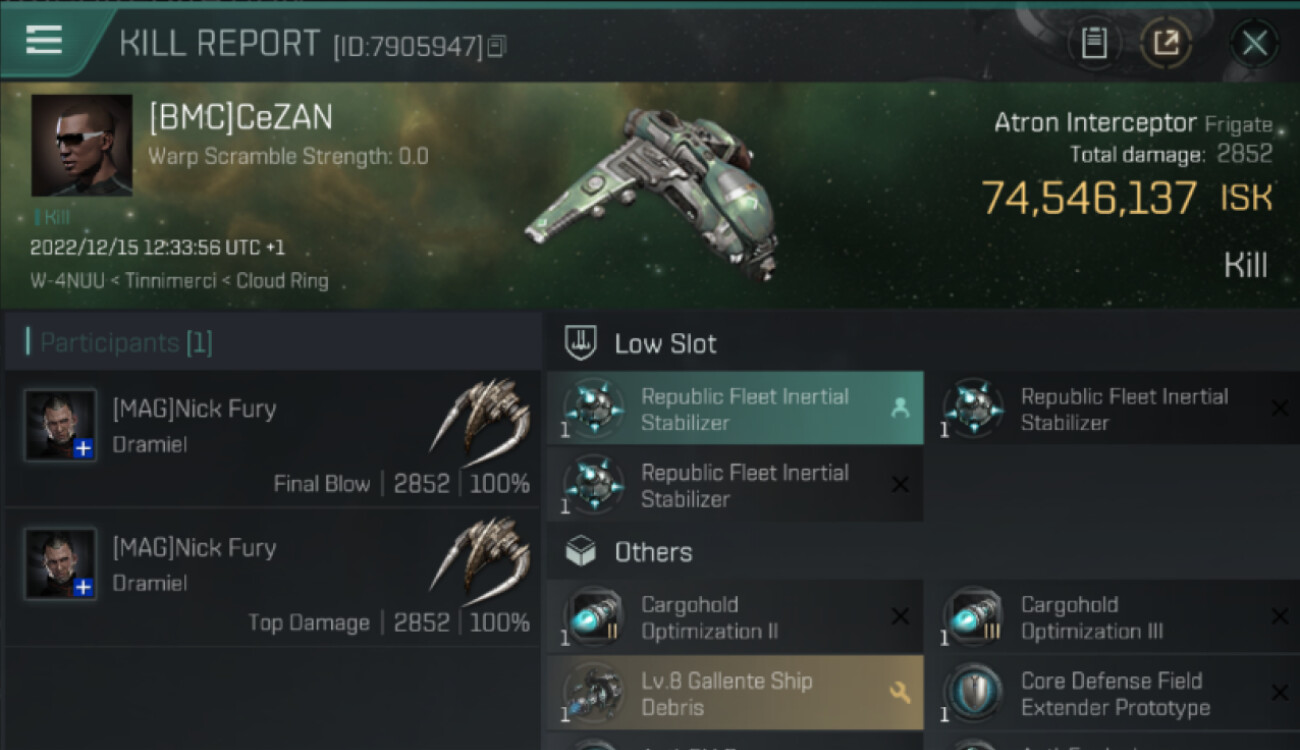Open the kill report clipboard notes icon

1094,43
